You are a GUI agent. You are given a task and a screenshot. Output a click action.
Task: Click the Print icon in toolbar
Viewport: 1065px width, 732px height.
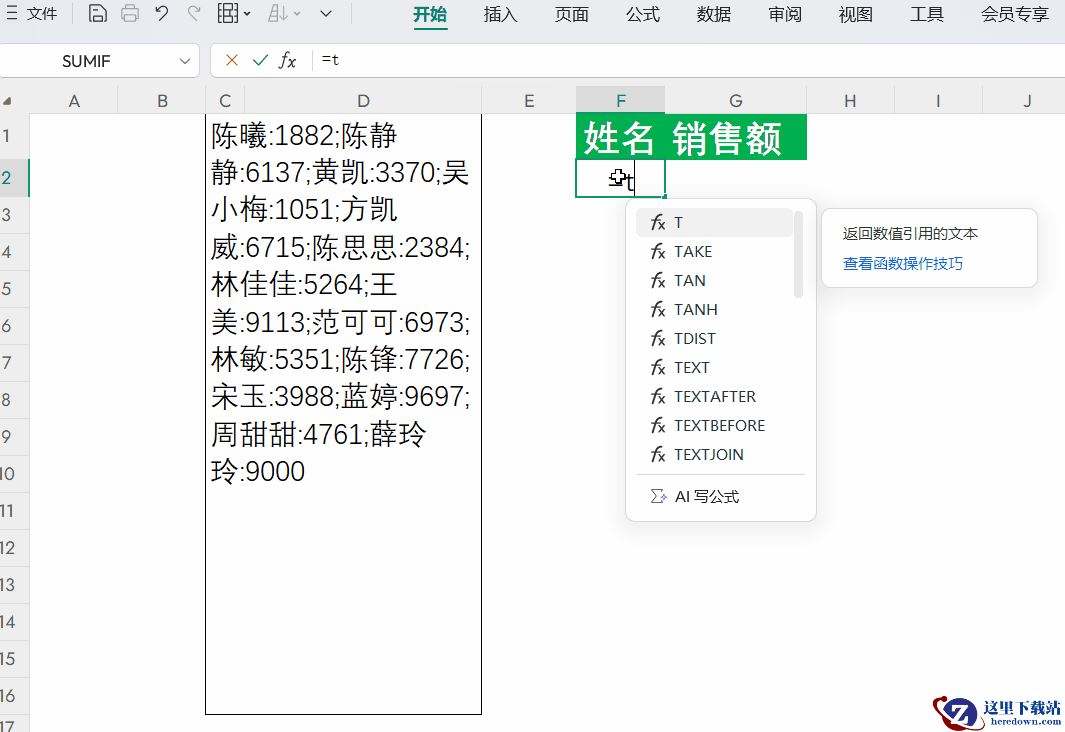click(130, 14)
